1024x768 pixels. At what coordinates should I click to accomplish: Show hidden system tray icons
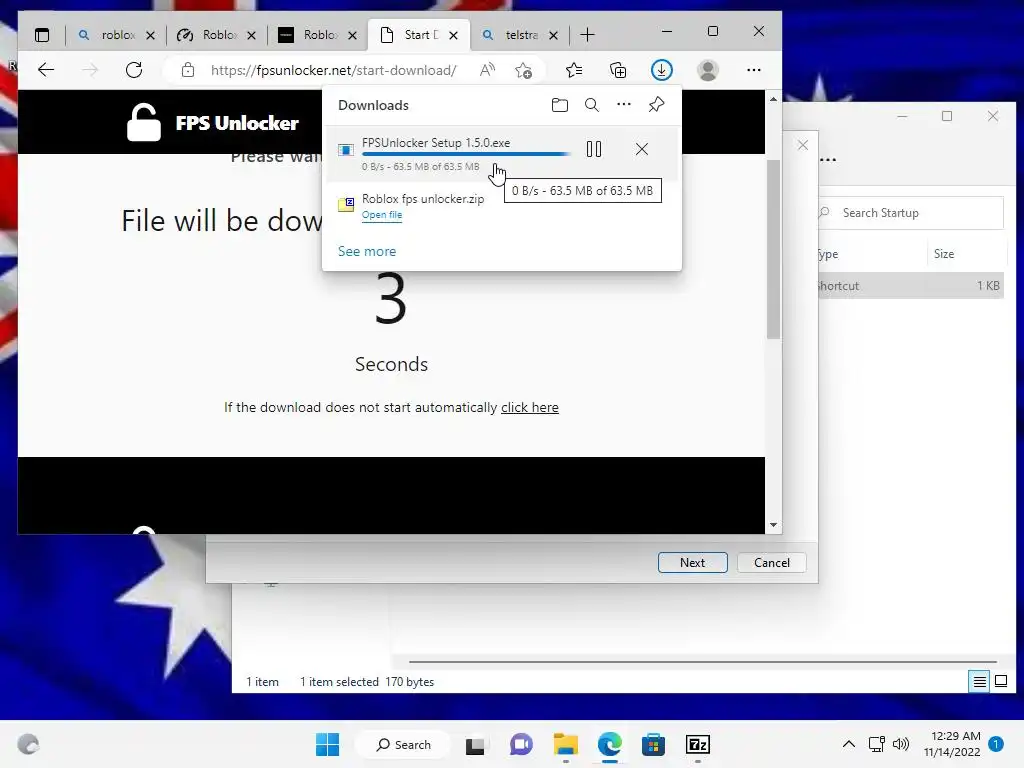848,744
